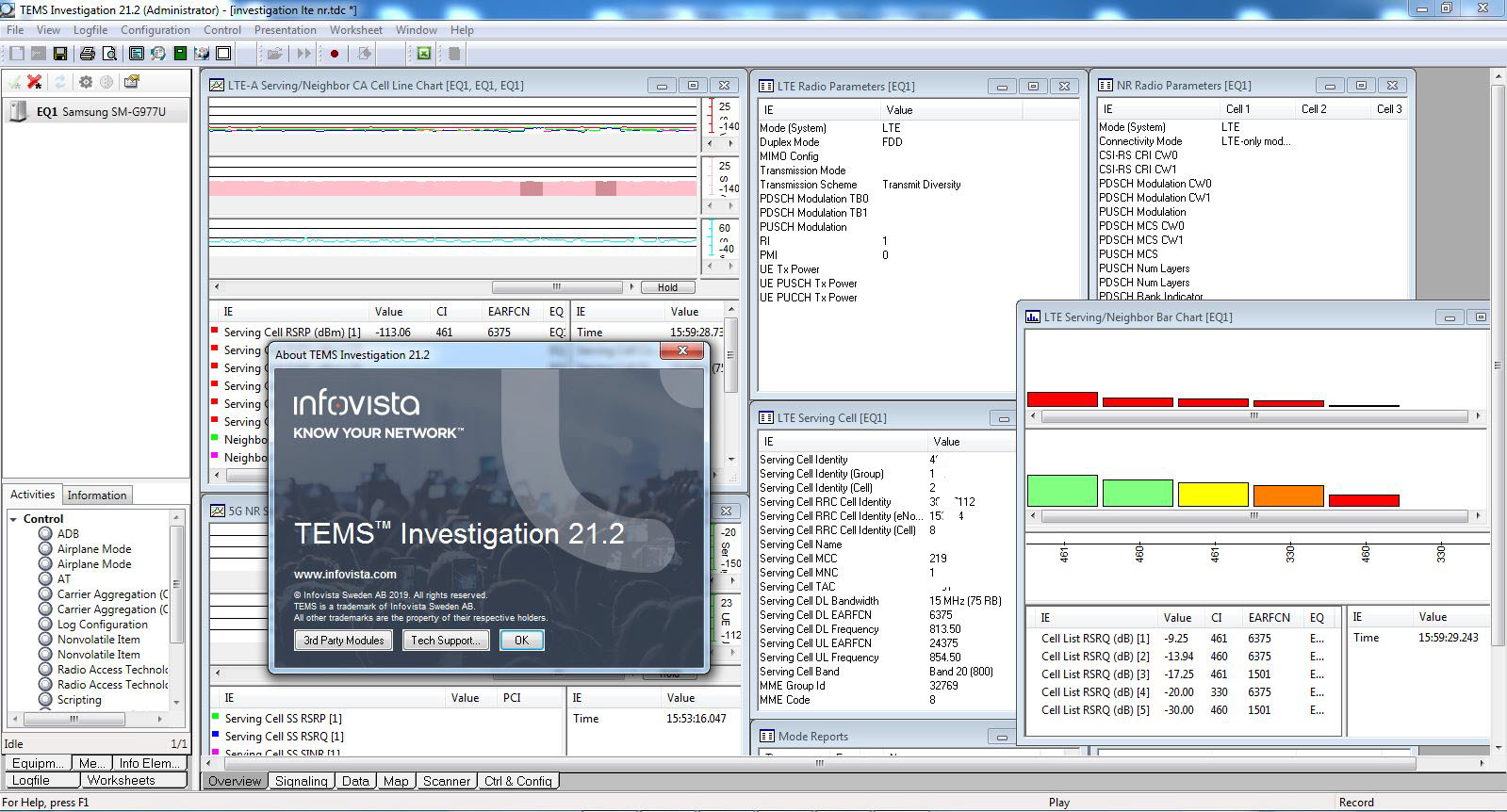Select the 'Cell List RSRQ (dB) [1]' row

click(1183, 638)
